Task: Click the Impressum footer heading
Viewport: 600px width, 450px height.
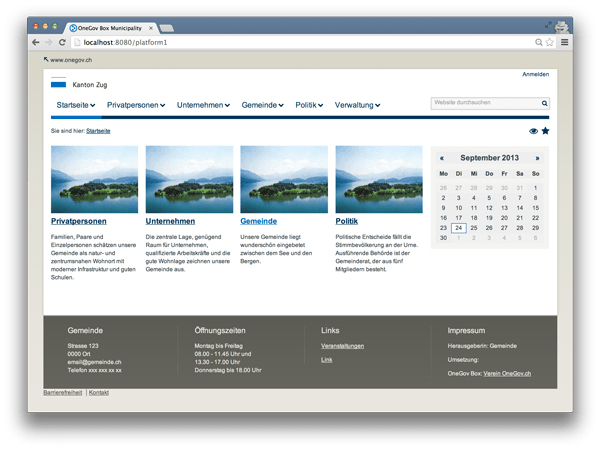Action: pyautogui.click(x=466, y=331)
